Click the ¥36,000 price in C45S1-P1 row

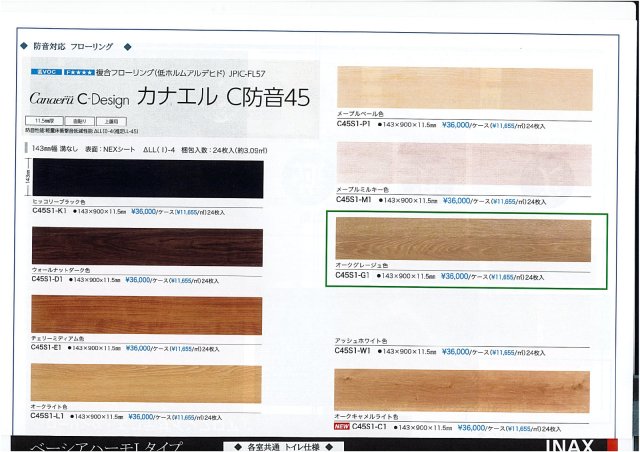[456, 125]
